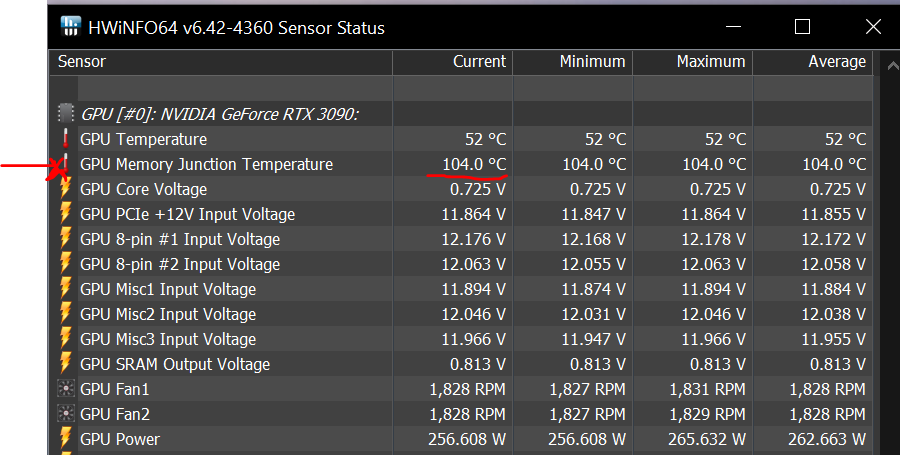
Task: Click fan icon beside GPU Fan1
Action: [66, 388]
